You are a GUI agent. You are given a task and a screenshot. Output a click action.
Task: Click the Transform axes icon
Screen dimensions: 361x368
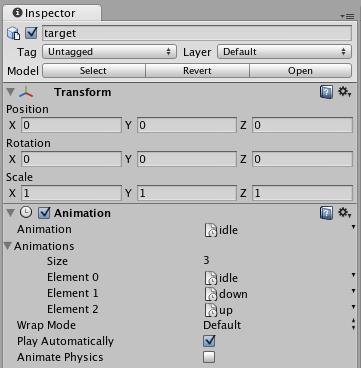pos(26,92)
